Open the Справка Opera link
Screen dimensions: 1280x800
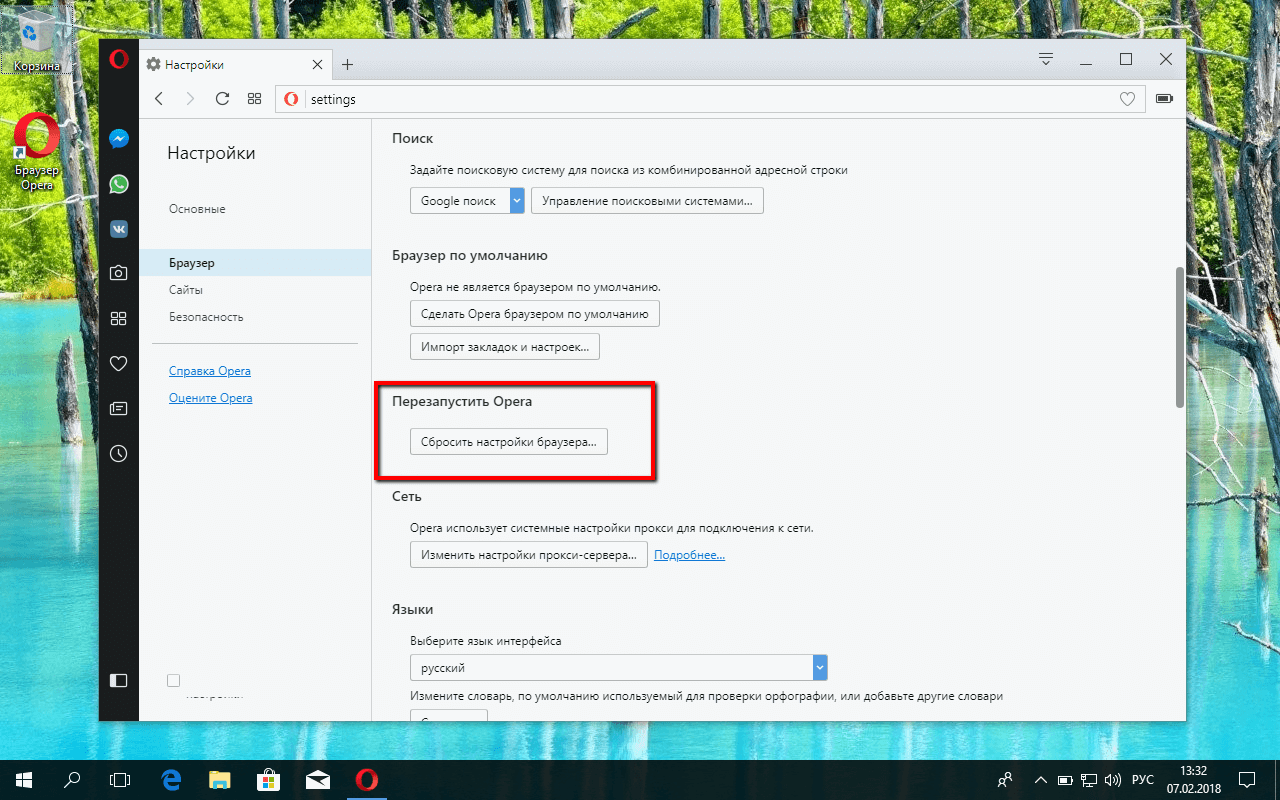click(210, 371)
